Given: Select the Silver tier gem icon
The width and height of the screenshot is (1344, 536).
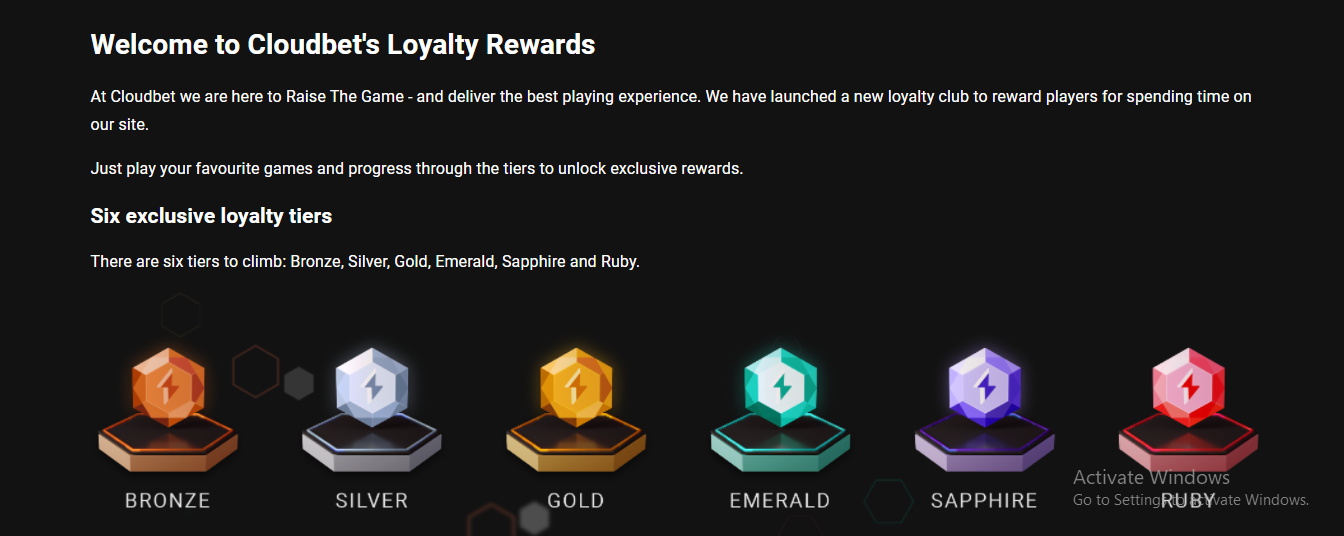Looking at the screenshot, I should [x=372, y=385].
